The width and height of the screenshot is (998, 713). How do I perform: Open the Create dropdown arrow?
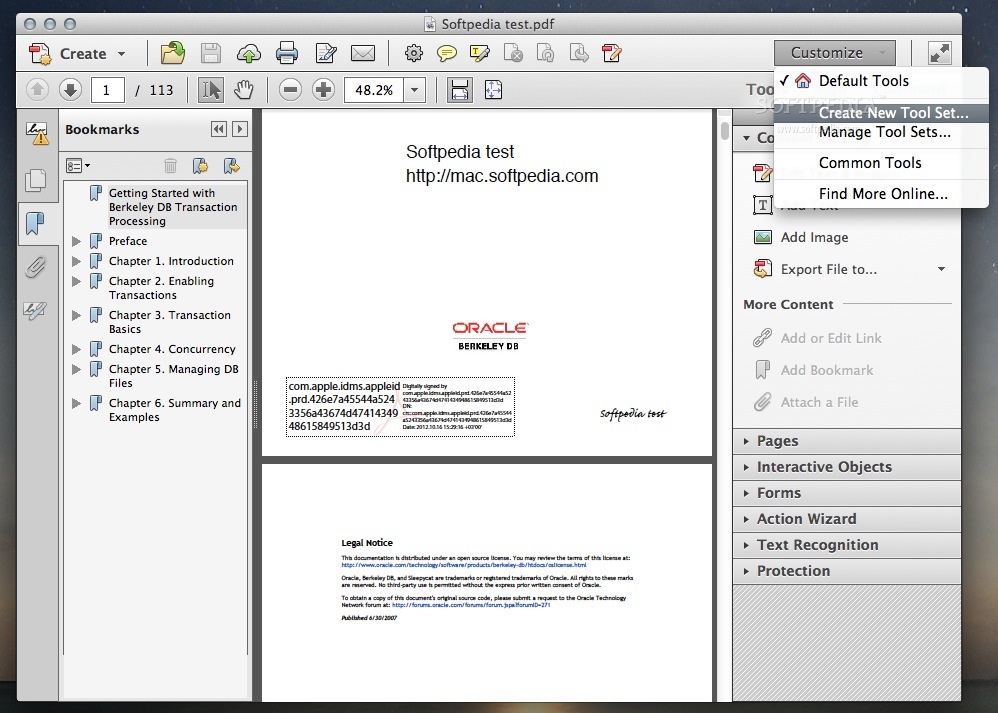[x=122, y=54]
